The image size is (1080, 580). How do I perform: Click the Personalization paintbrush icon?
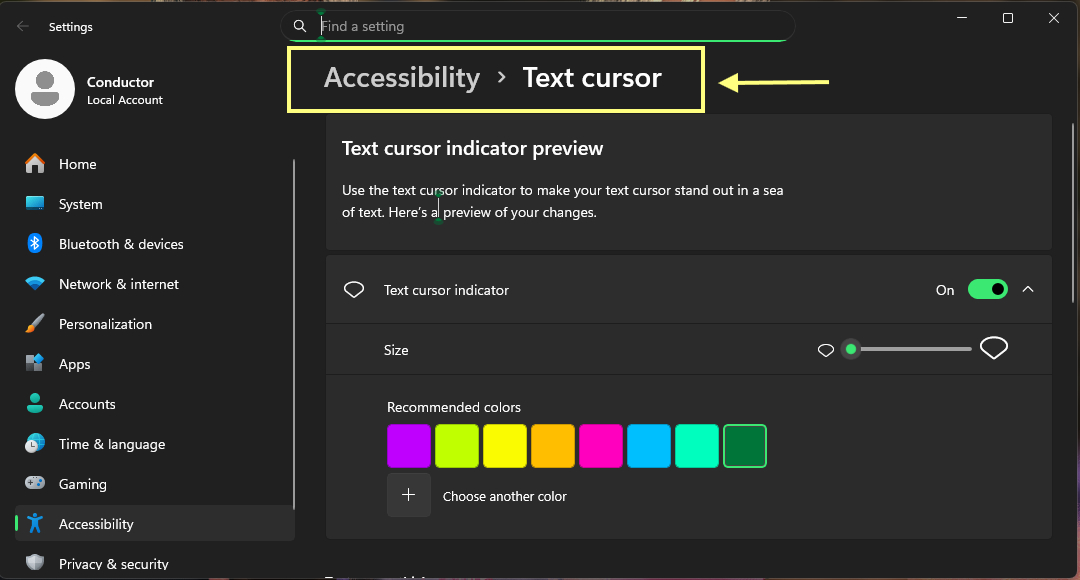(x=35, y=324)
